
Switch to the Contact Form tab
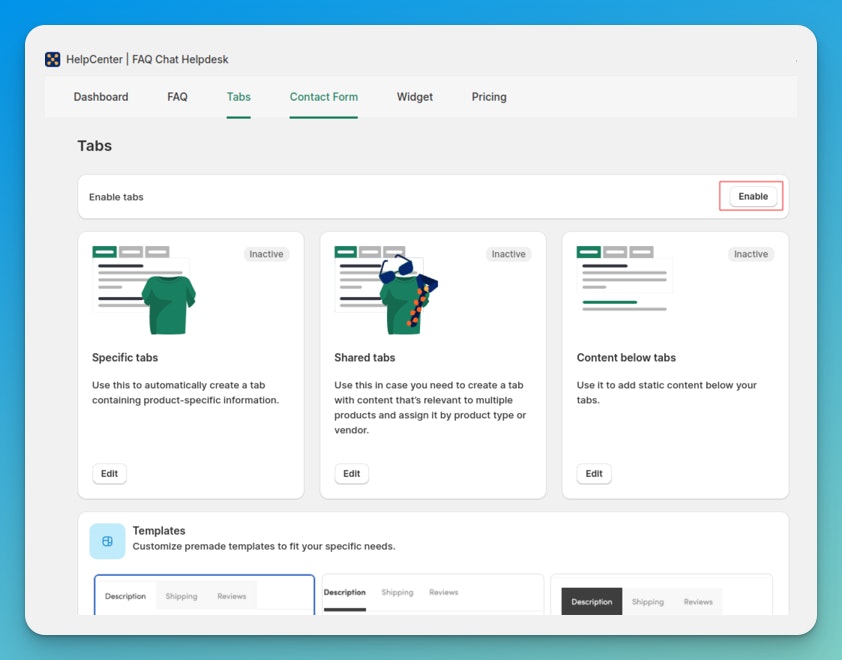[x=323, y=97]
